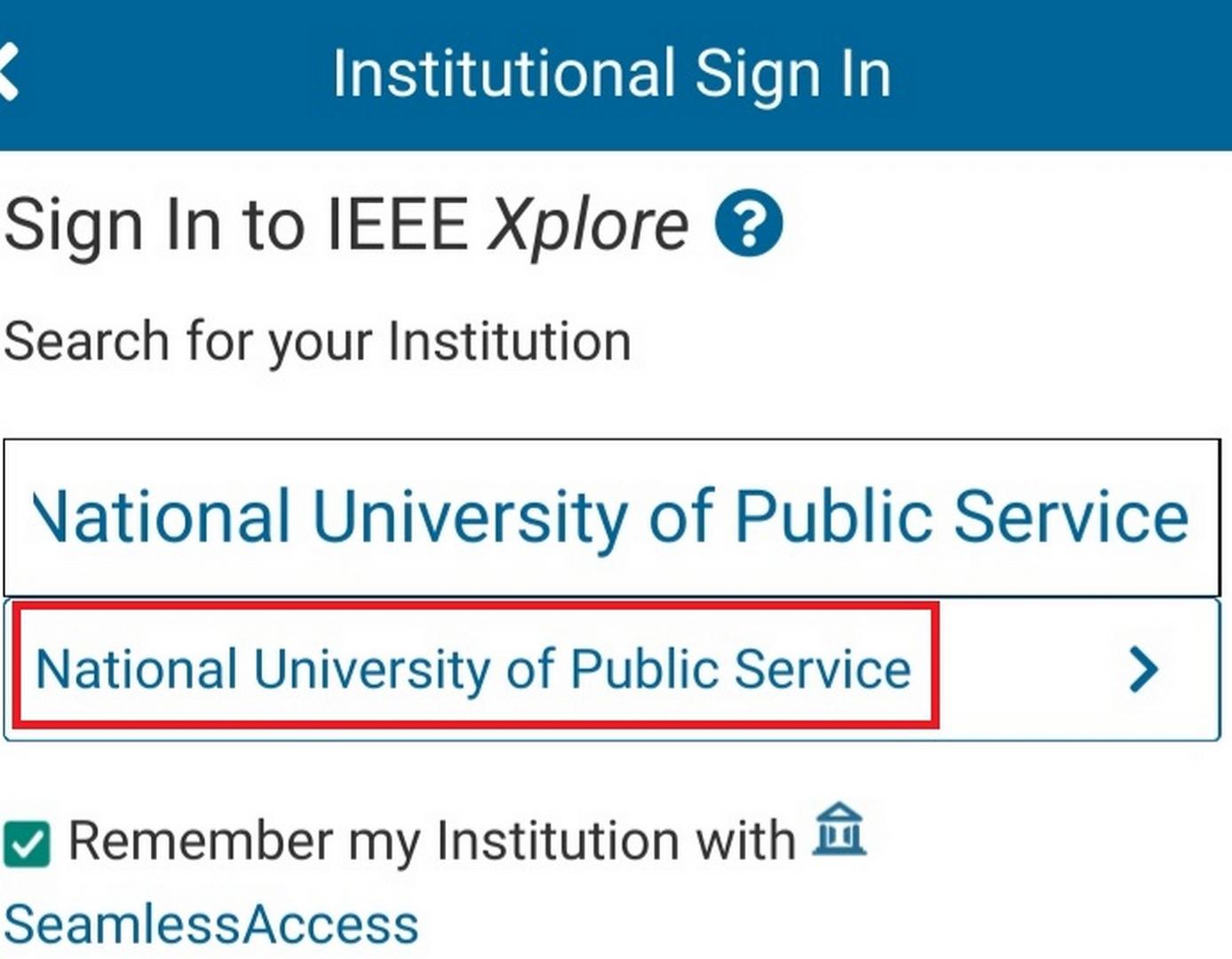Go back using the header arrow

click(8, 73)
